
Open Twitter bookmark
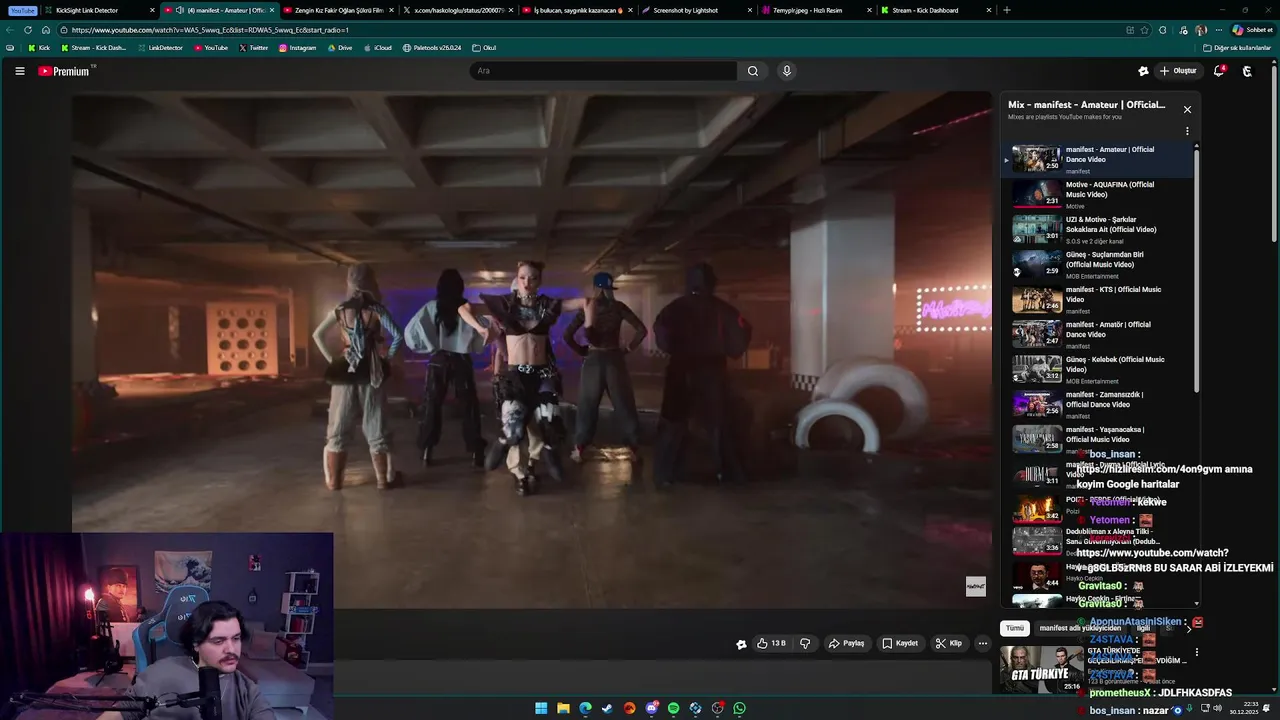(x=253, y=48)
